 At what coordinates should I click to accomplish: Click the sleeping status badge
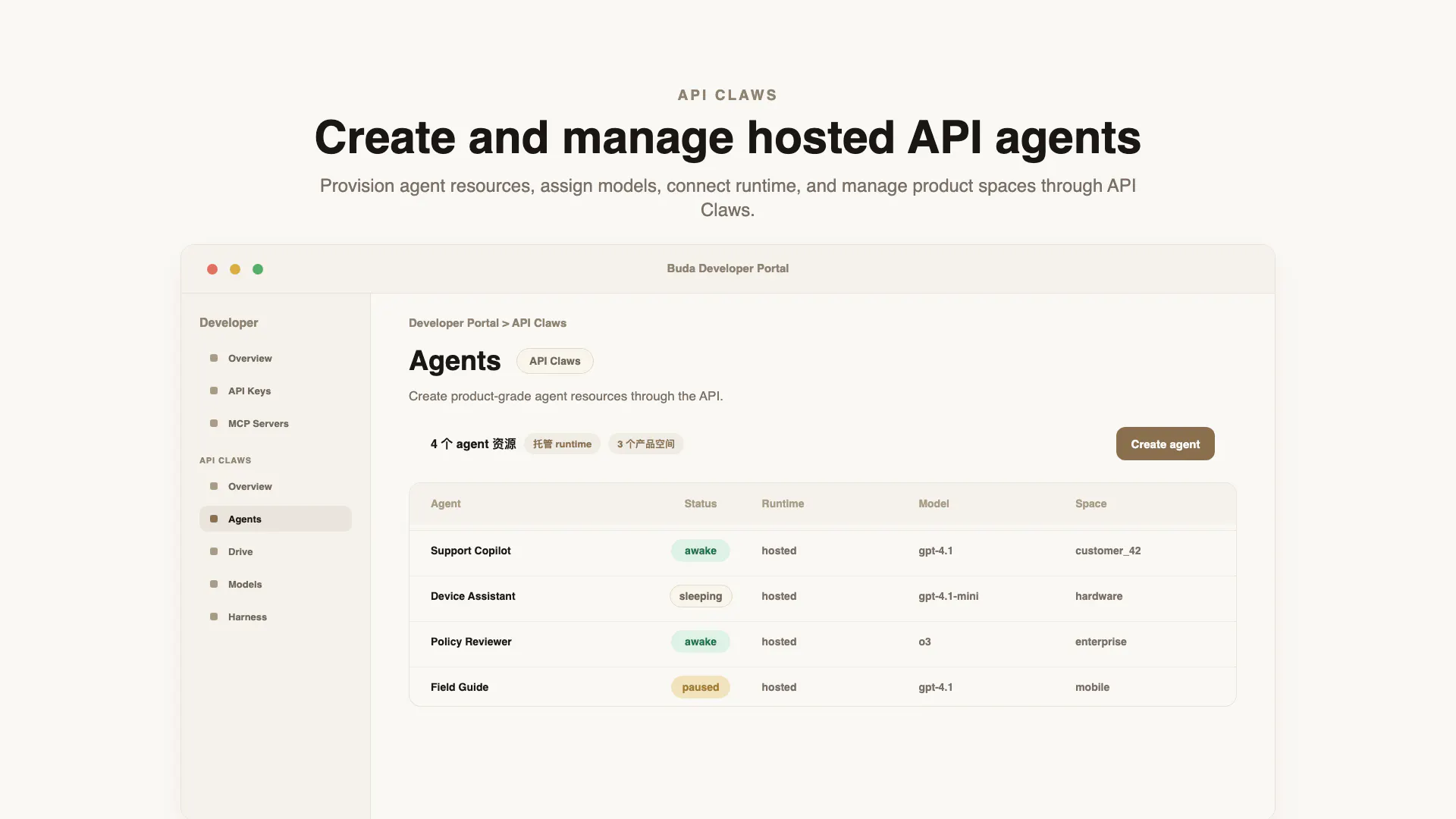click(701, 596)
